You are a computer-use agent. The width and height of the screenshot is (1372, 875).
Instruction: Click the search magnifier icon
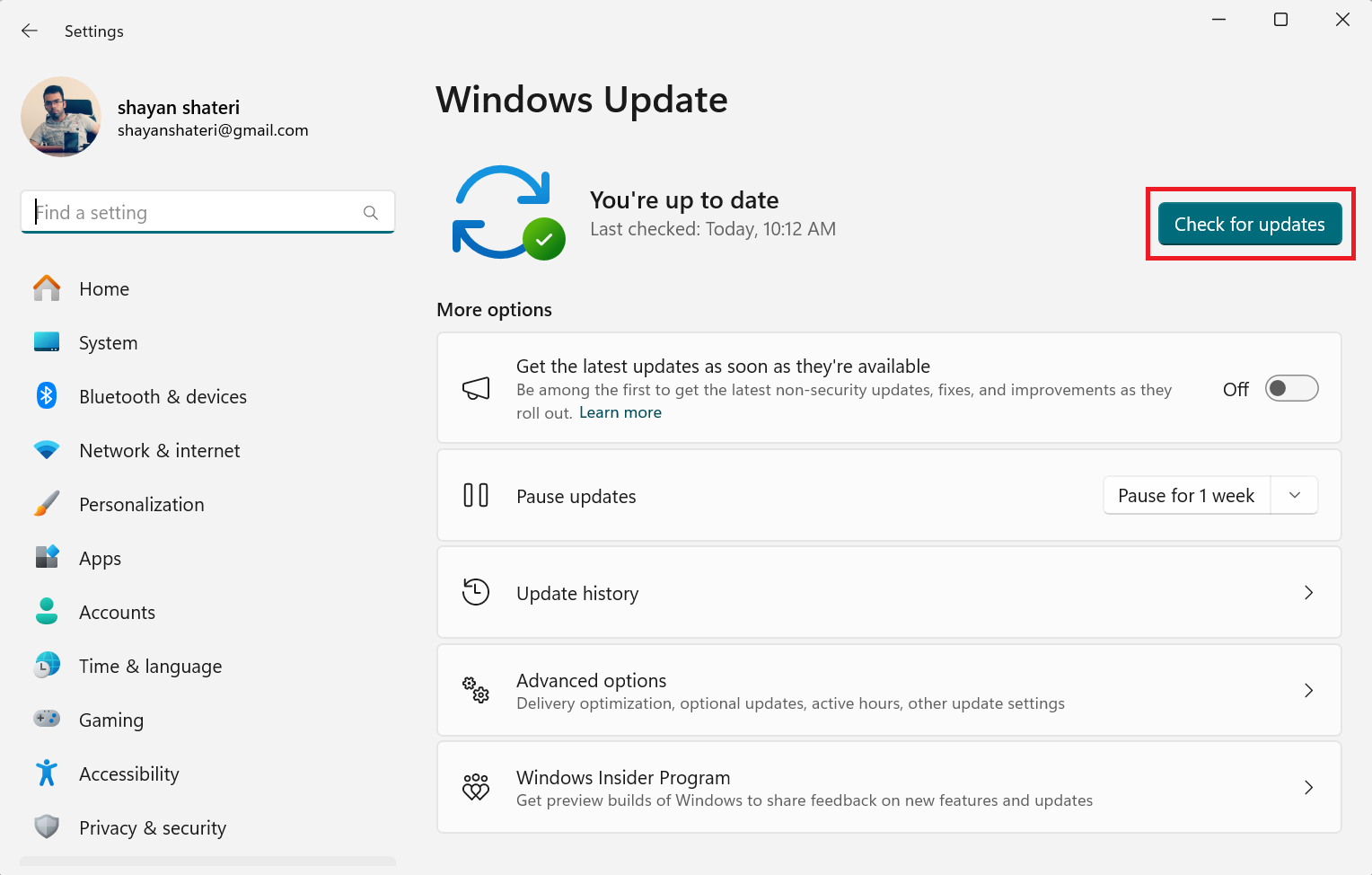[371, 213]
